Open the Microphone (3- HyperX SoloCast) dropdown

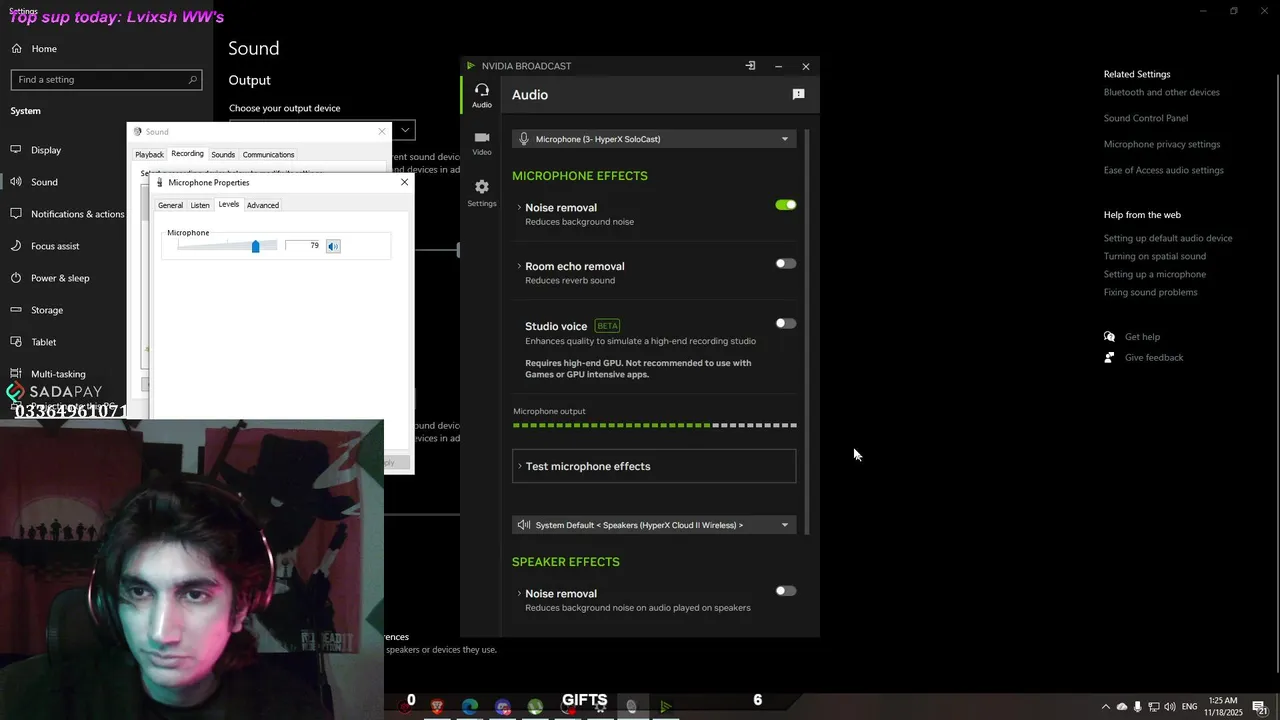pyautogui.click(x=654, y=139)
